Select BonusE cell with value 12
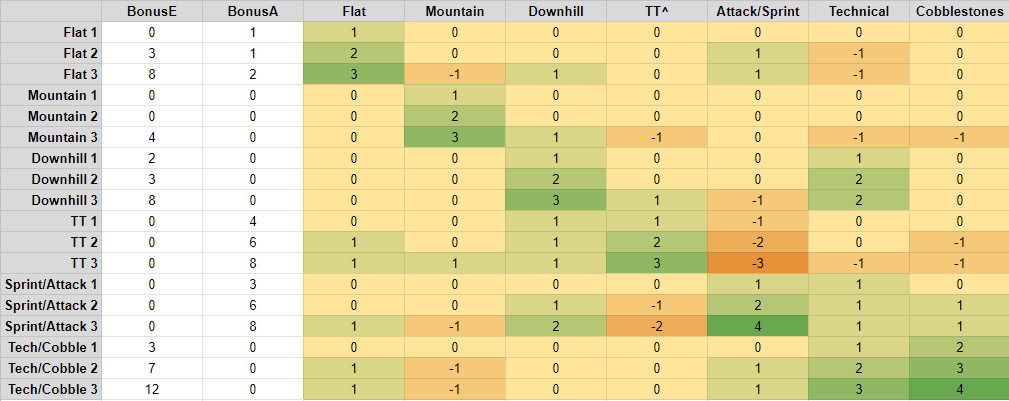 tap(152, 389)
